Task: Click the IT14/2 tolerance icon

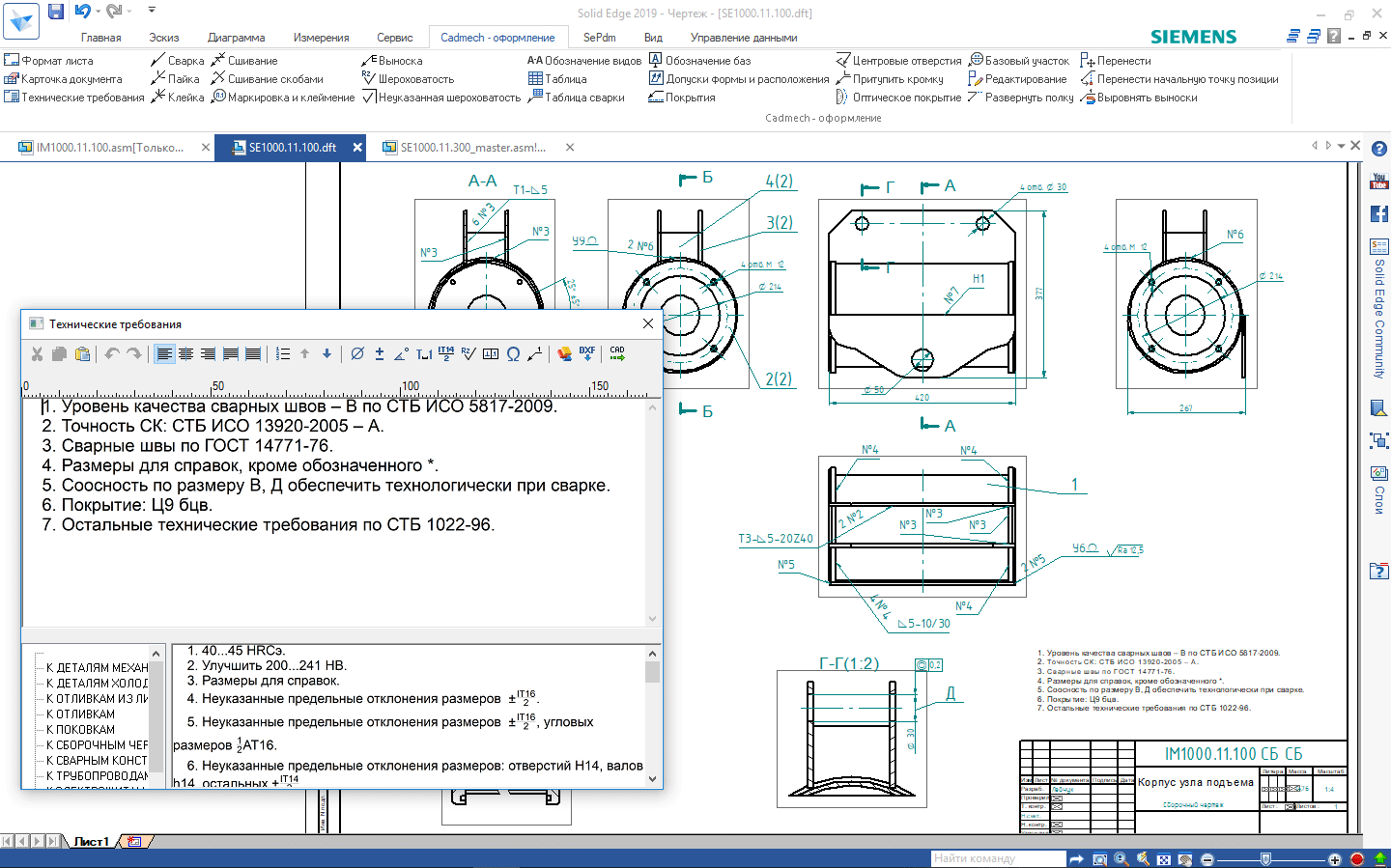Action: pyautogui.click(x=446, y=354)
